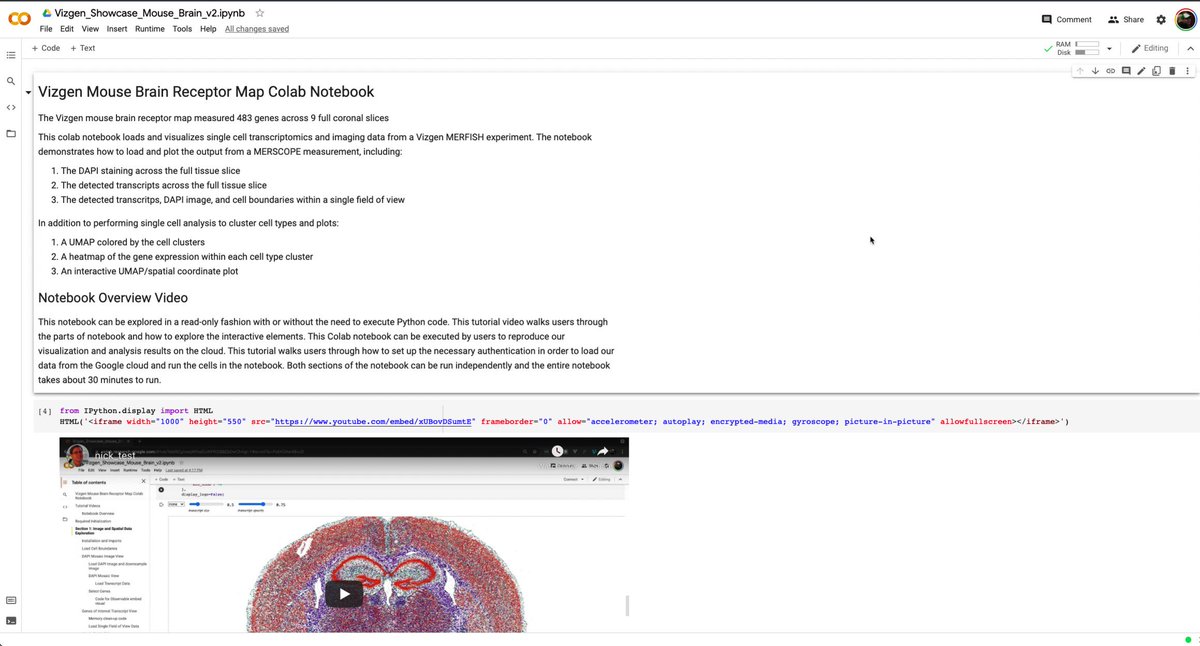Copy link to the selected cell
Screen dimensions: 1200x646
point(1110,71)
